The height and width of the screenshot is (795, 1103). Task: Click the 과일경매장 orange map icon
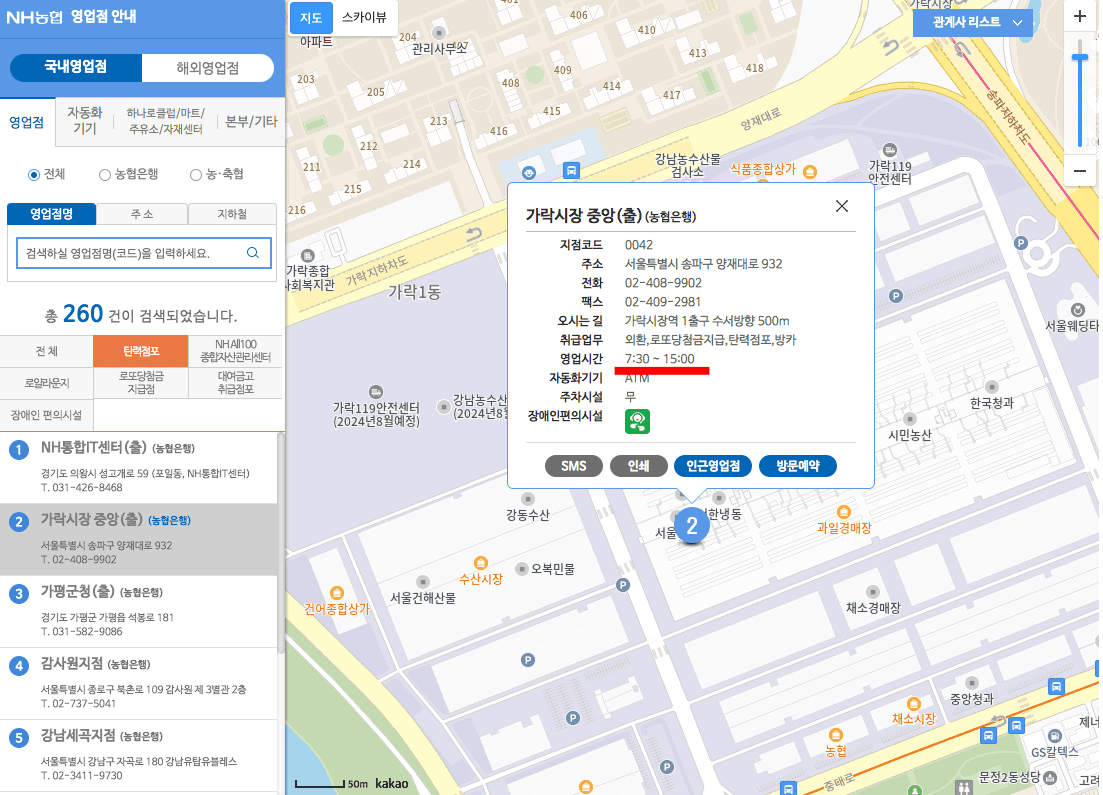[844, 511]
